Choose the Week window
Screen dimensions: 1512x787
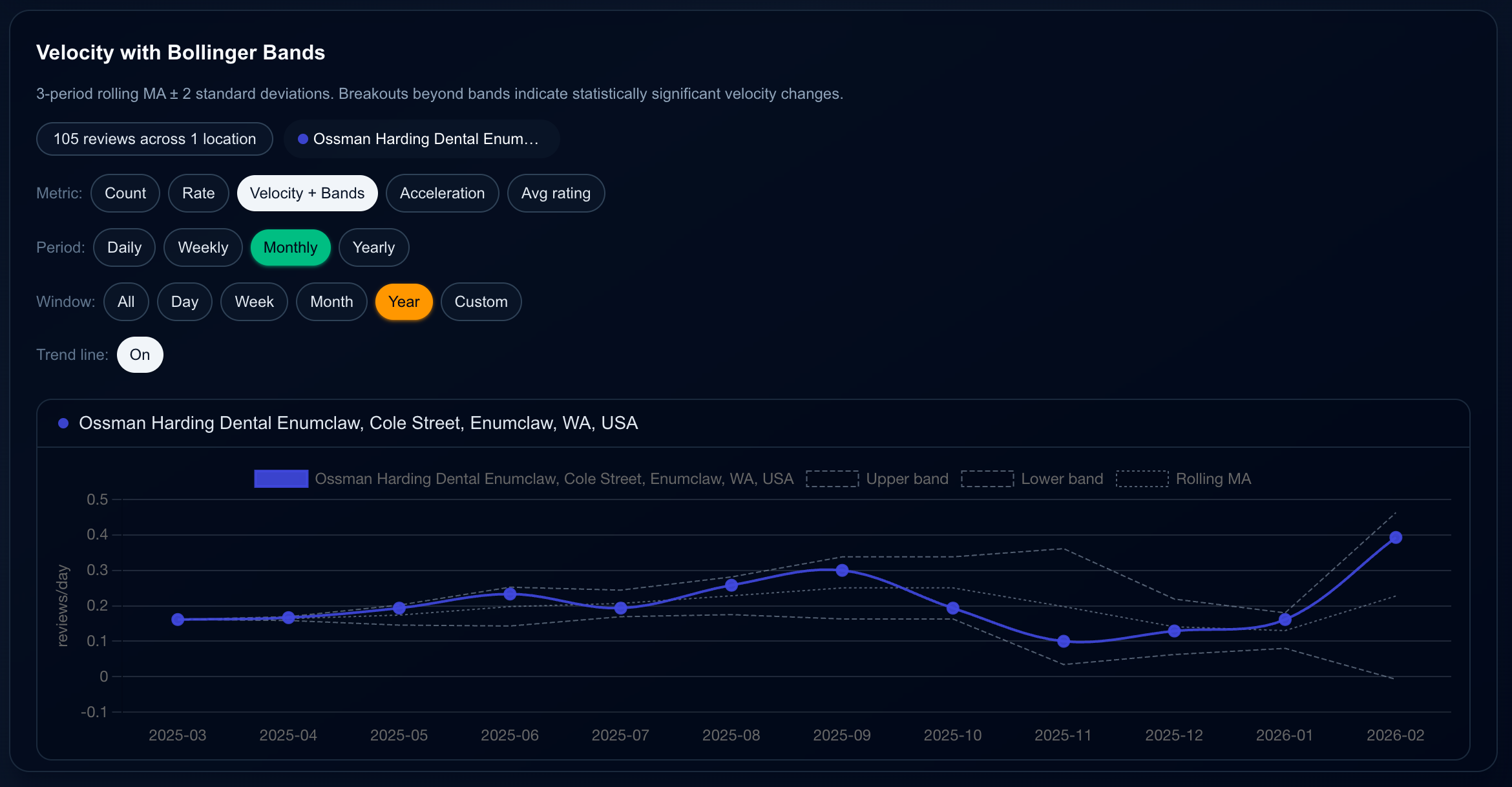pos(253,301)
